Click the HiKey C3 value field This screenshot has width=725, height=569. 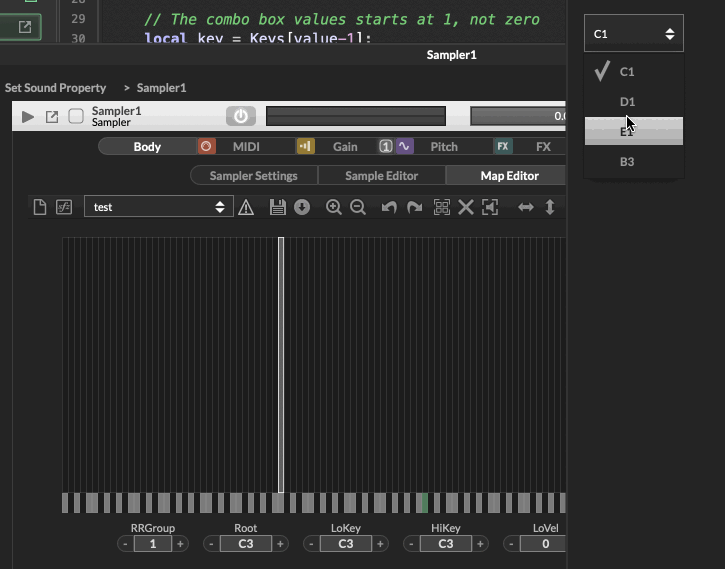tap(445, 544)
